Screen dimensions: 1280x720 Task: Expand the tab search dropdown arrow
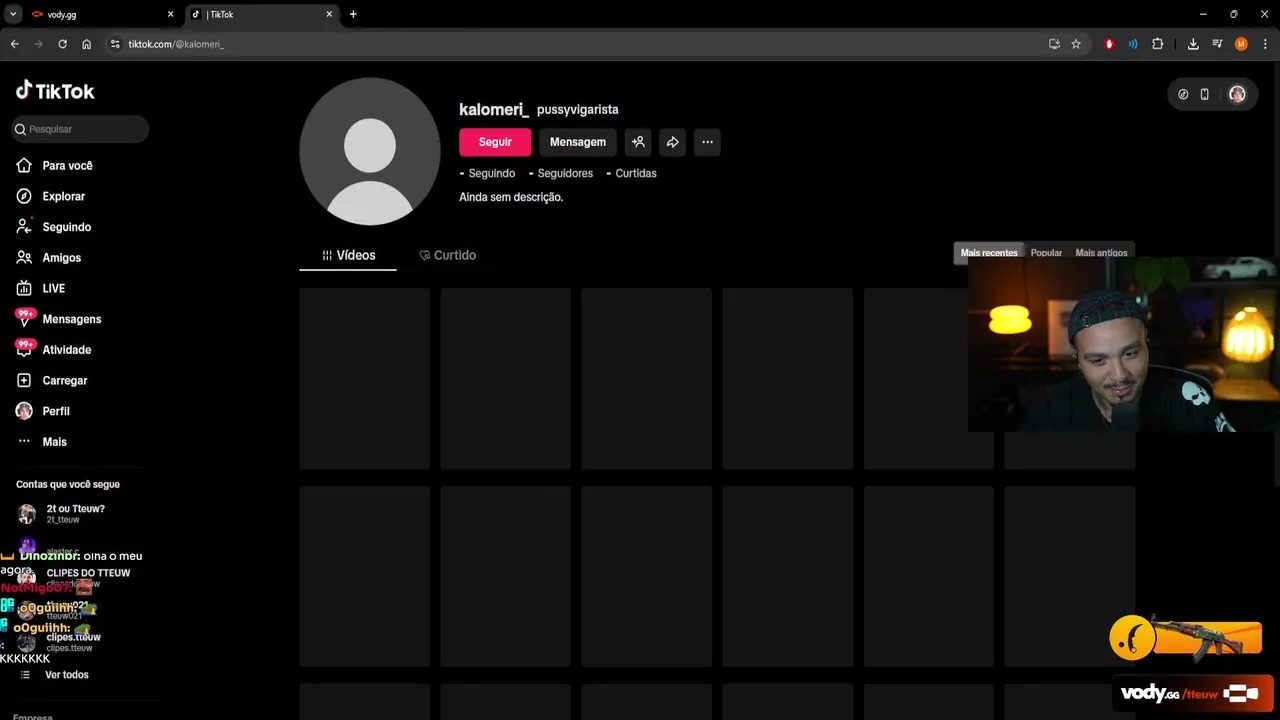[13, 15]
